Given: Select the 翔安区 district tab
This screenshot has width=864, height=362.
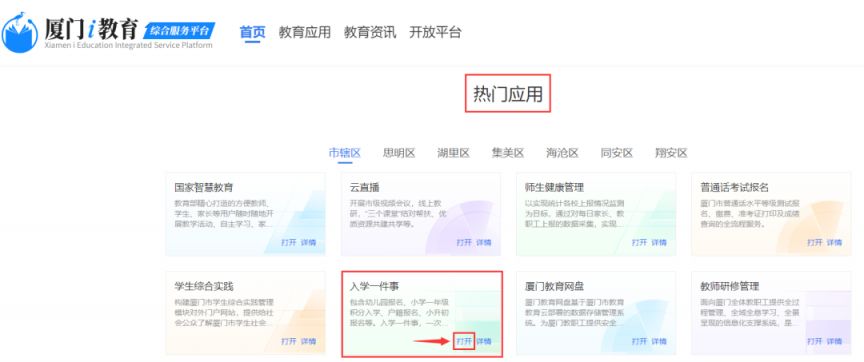Looking at the screenshot, I should coord(671,153).
